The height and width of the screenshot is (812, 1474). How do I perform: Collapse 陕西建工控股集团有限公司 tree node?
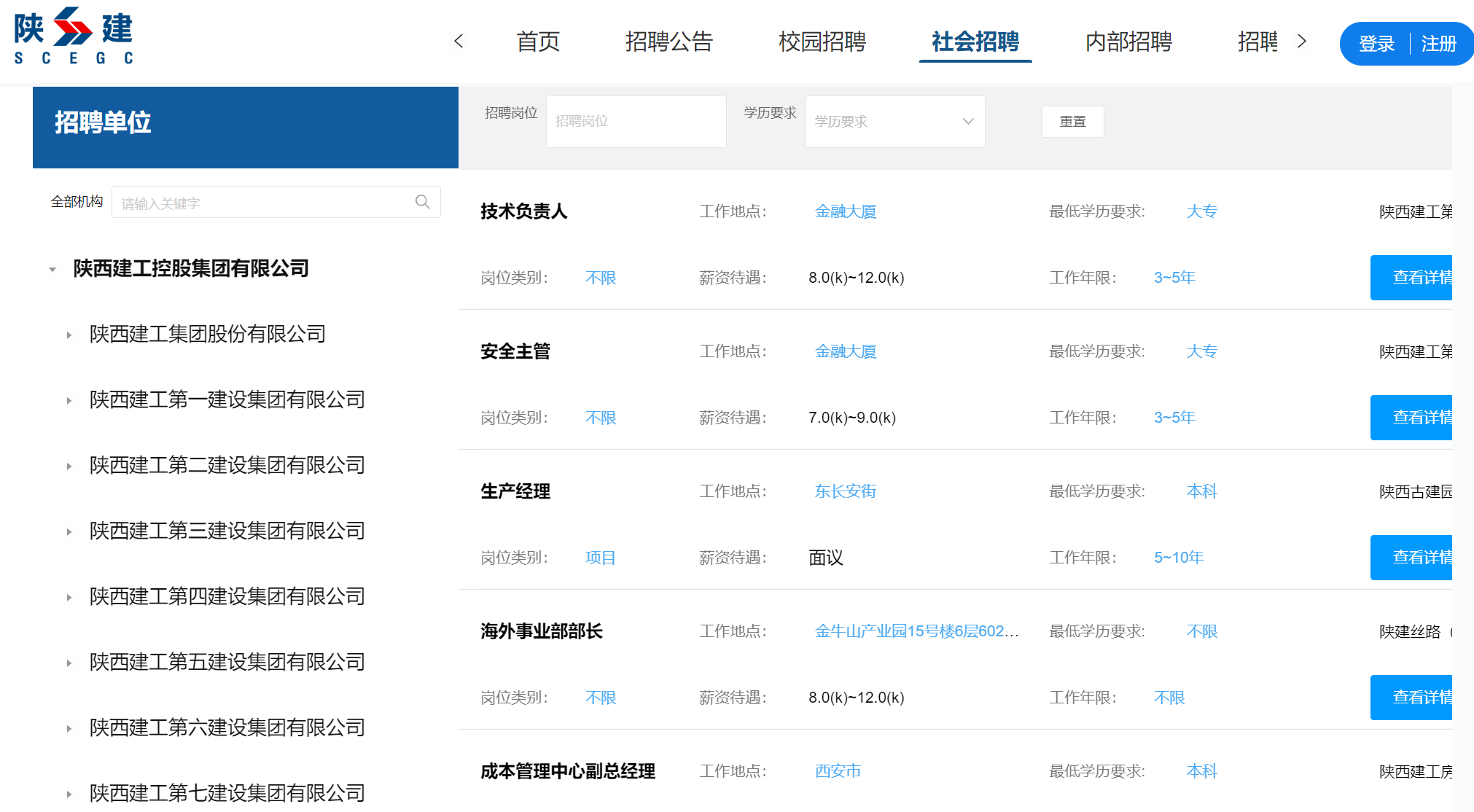point(52,270)
